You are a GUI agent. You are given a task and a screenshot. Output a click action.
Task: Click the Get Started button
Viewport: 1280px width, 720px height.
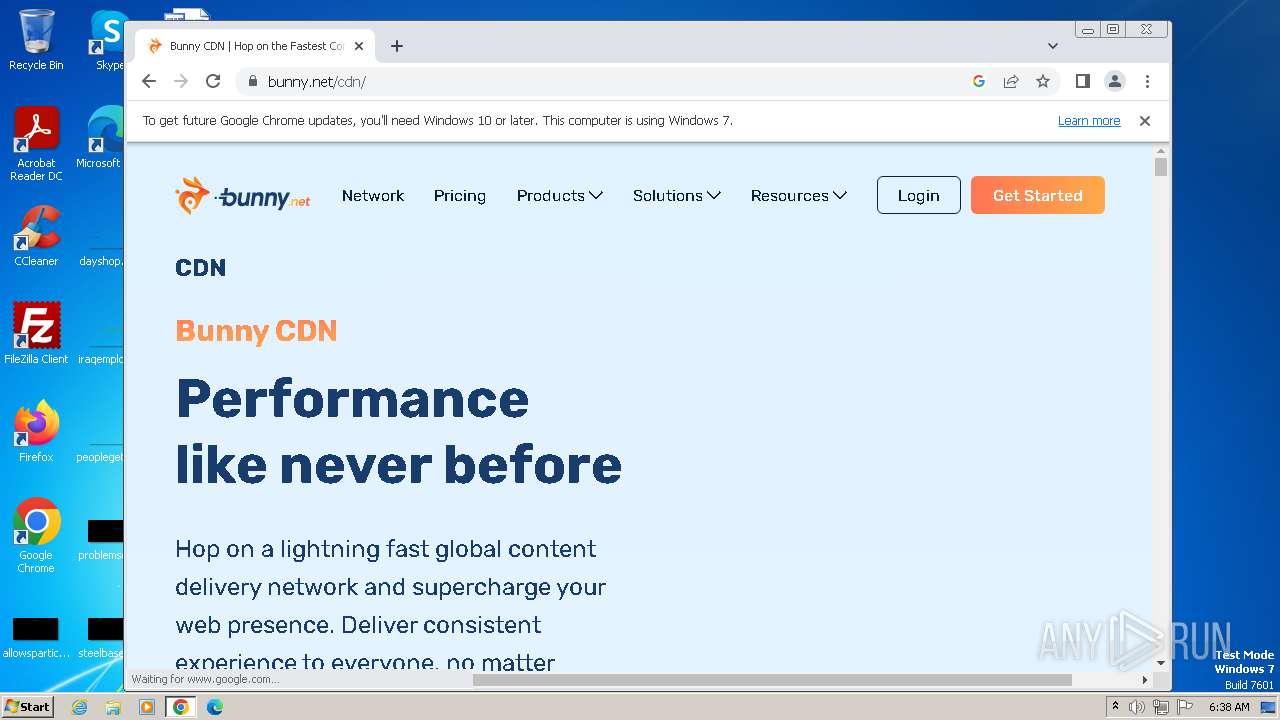pyautogui.click(x=1038, y=196)
